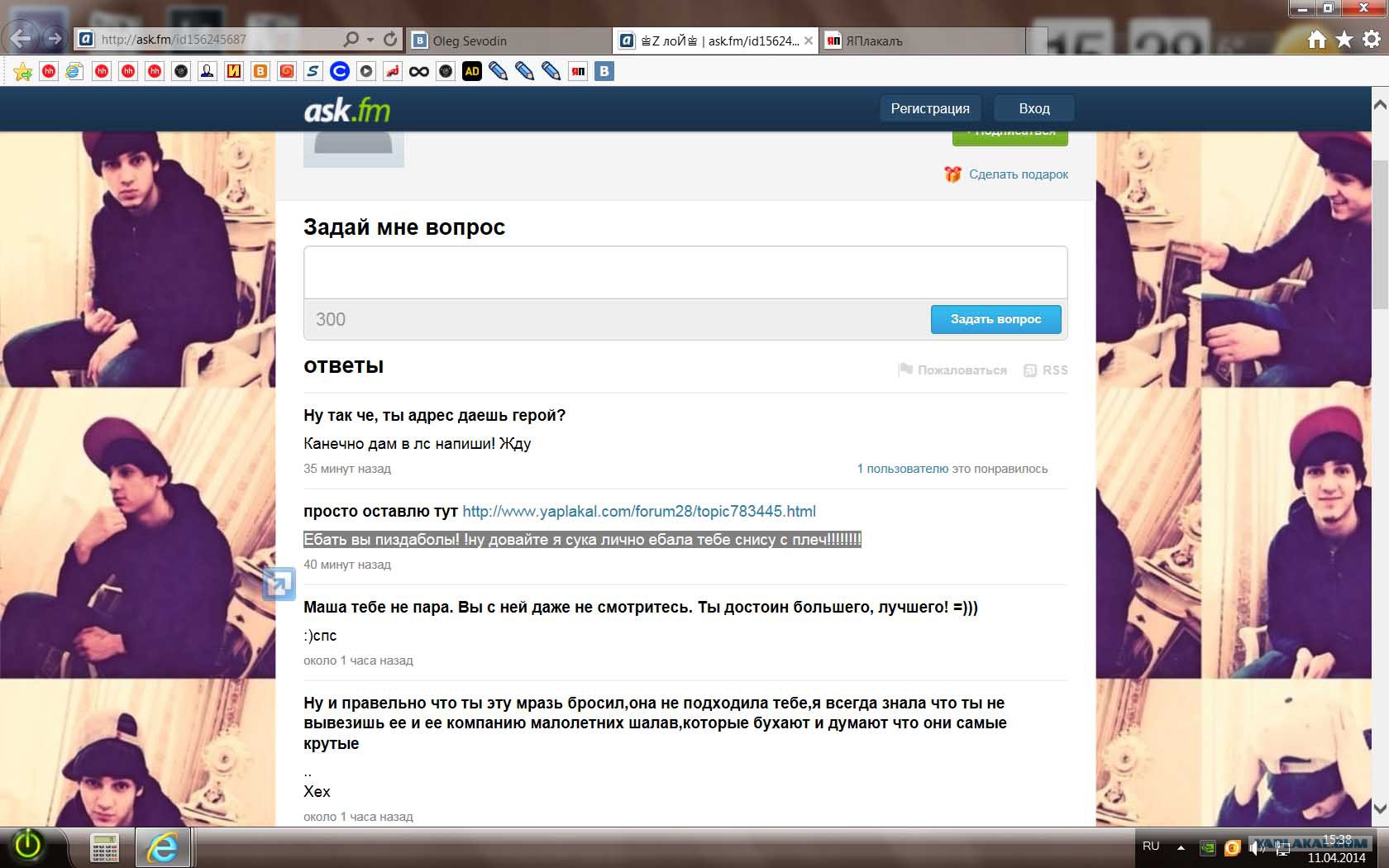
Task: Close the ask.fm browser tab
Action: pyautogui.click(x=809, y=41)
